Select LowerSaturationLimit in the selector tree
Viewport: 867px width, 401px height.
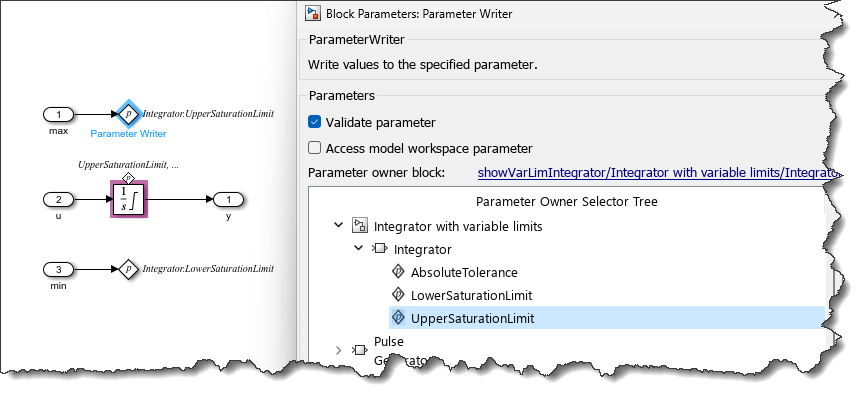coord(472,295)
